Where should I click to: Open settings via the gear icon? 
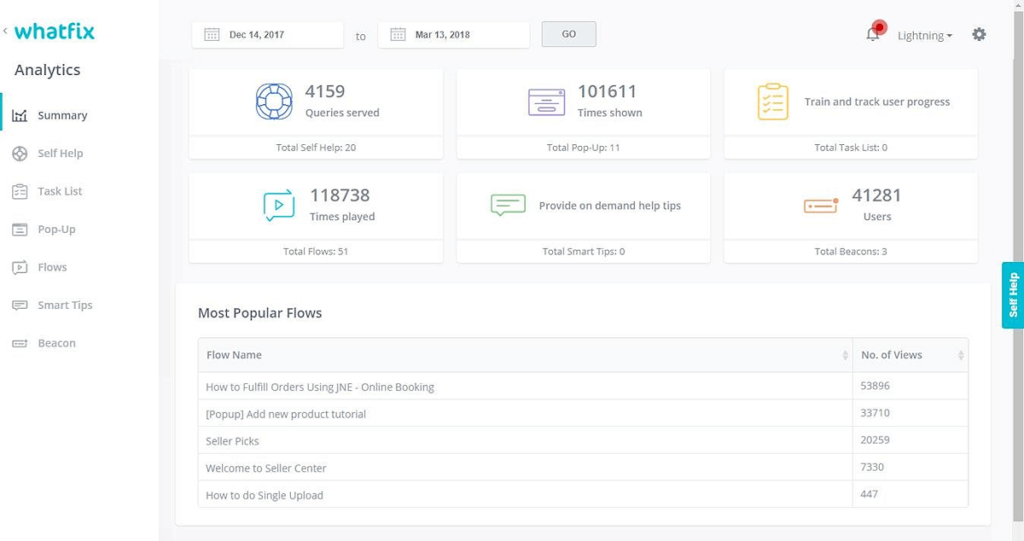[x=979, y=34]
